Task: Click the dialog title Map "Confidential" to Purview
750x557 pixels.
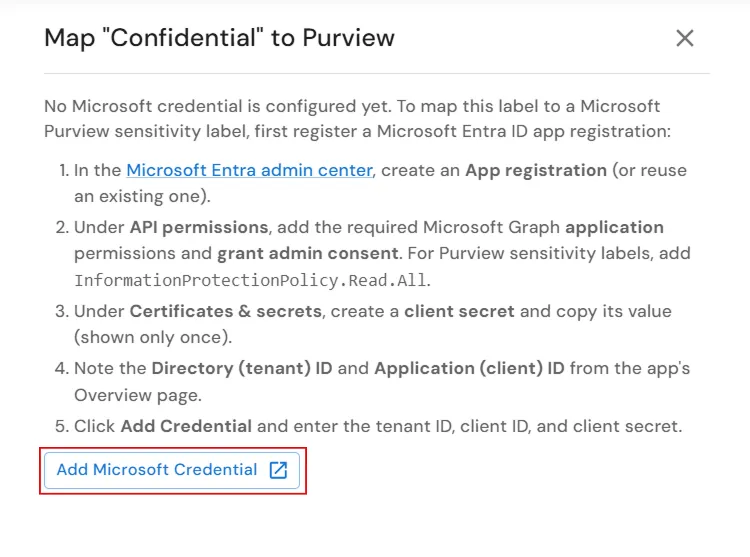Action: pos(220,38)
